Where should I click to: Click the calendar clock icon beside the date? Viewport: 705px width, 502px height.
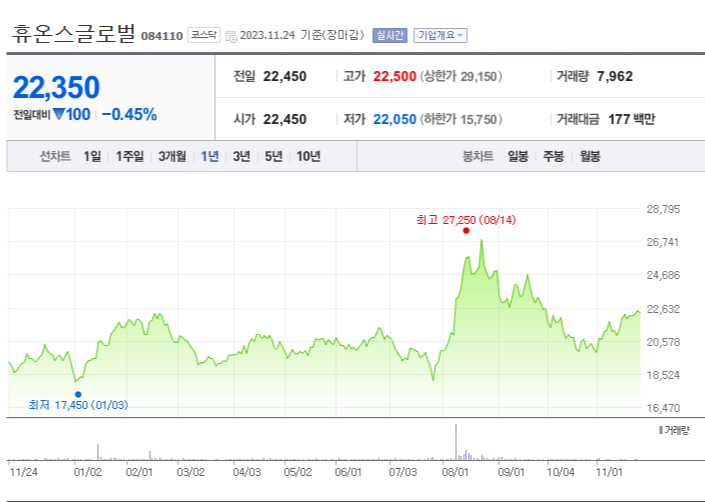(x=231, y=36)
